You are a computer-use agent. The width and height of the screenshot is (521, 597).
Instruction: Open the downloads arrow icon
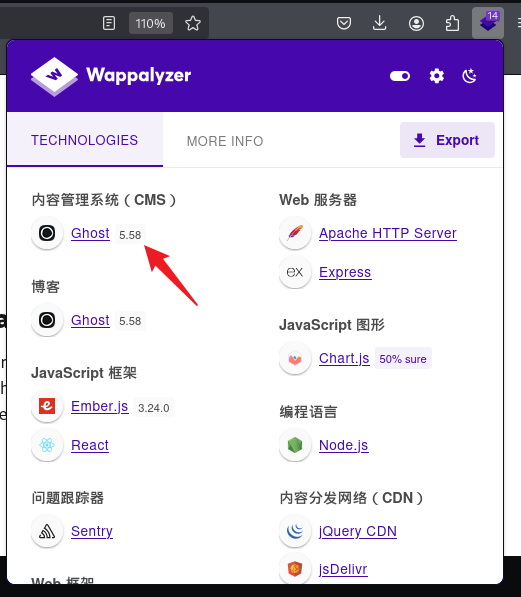point(380,23)
